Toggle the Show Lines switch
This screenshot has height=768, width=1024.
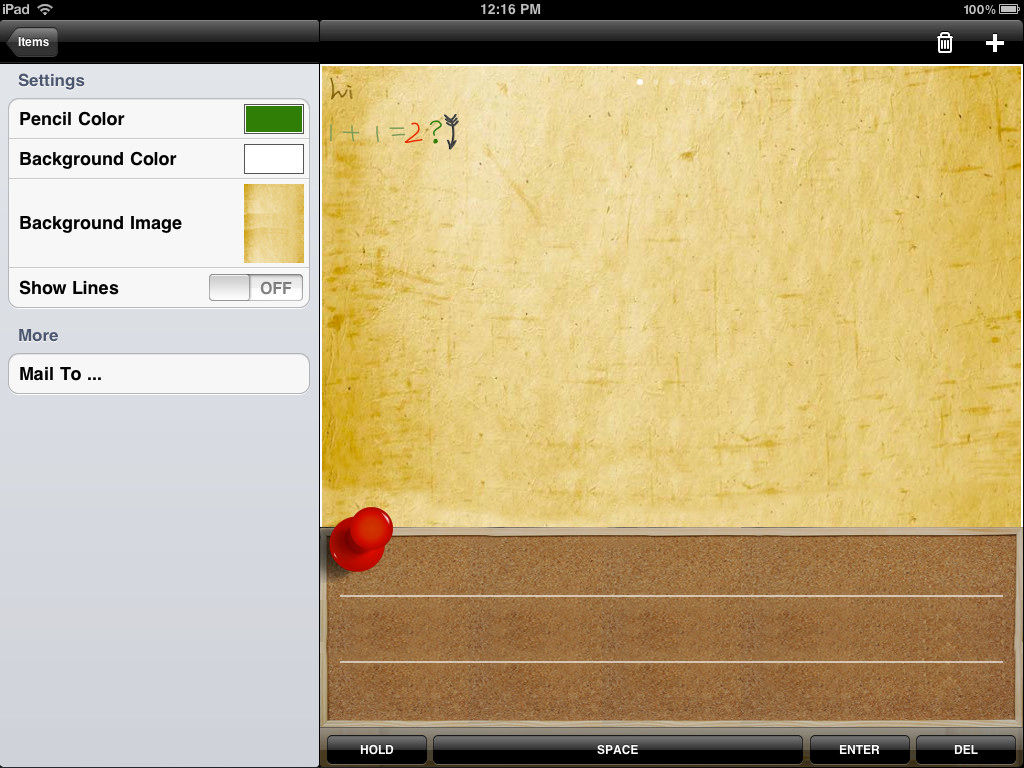(x=256, y=287)
